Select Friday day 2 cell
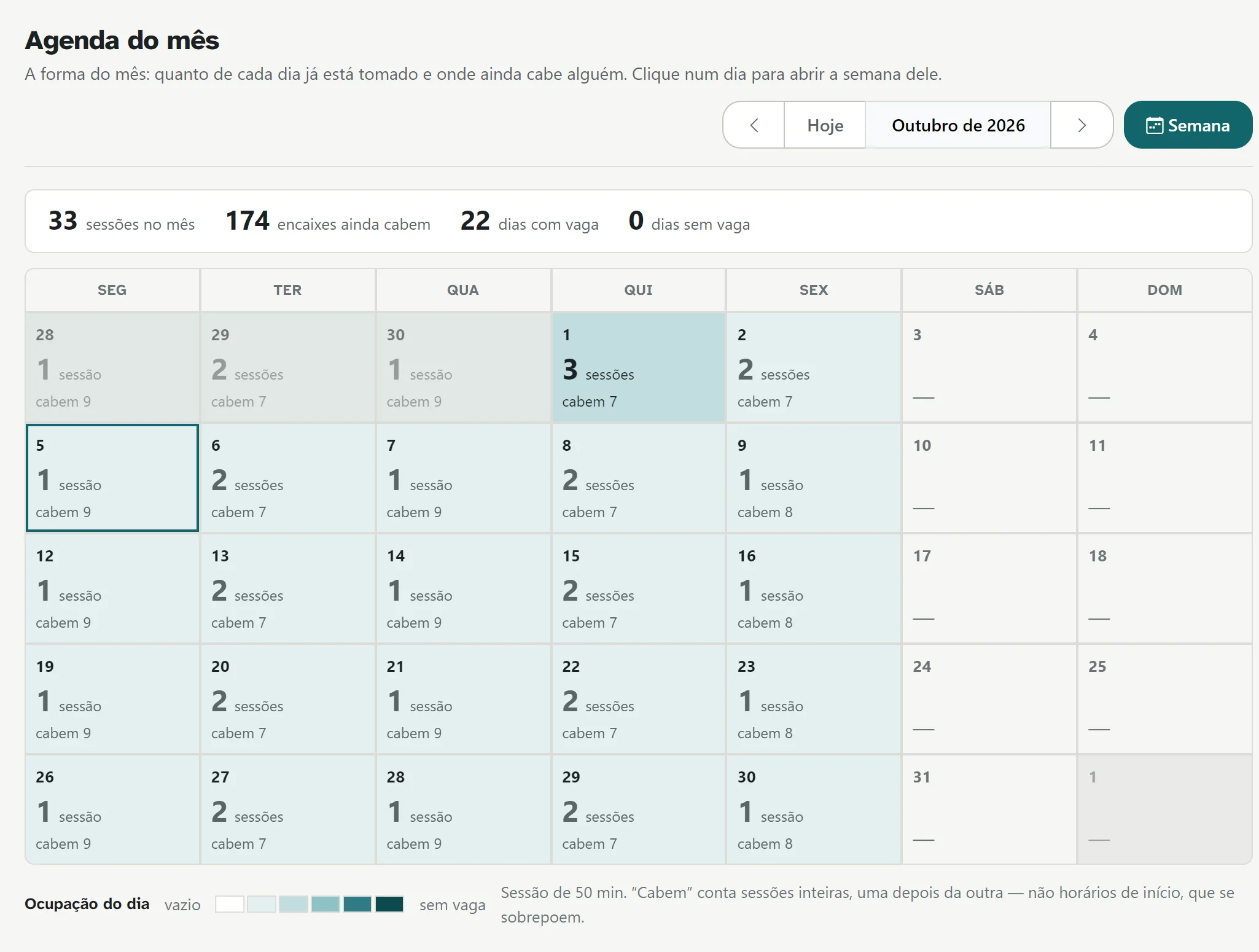1259x952 pixels. coord(814,367)
